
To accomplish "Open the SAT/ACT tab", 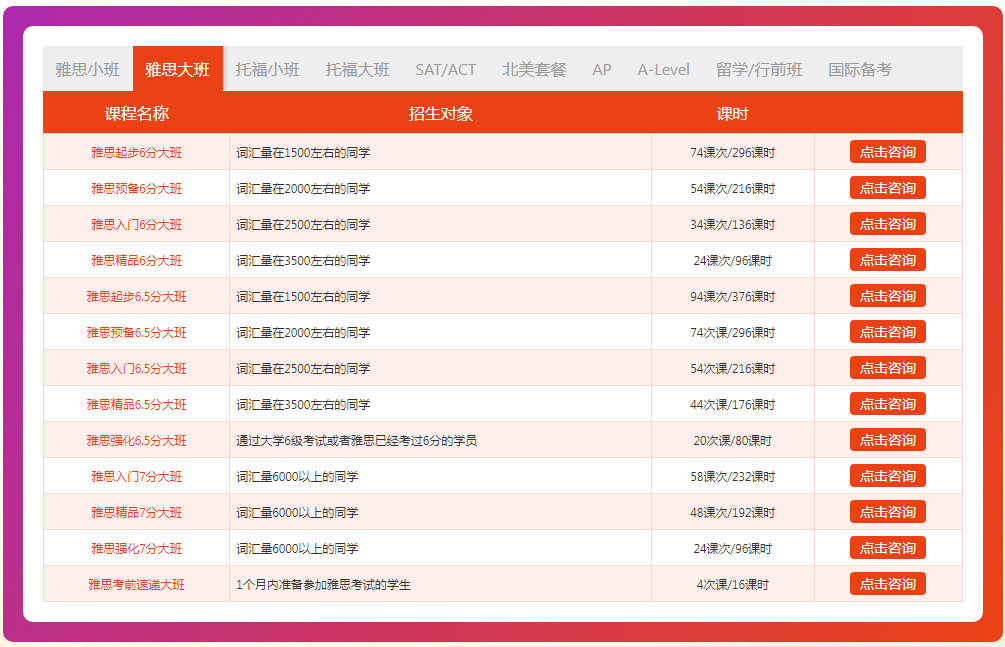I will [445, 70].
